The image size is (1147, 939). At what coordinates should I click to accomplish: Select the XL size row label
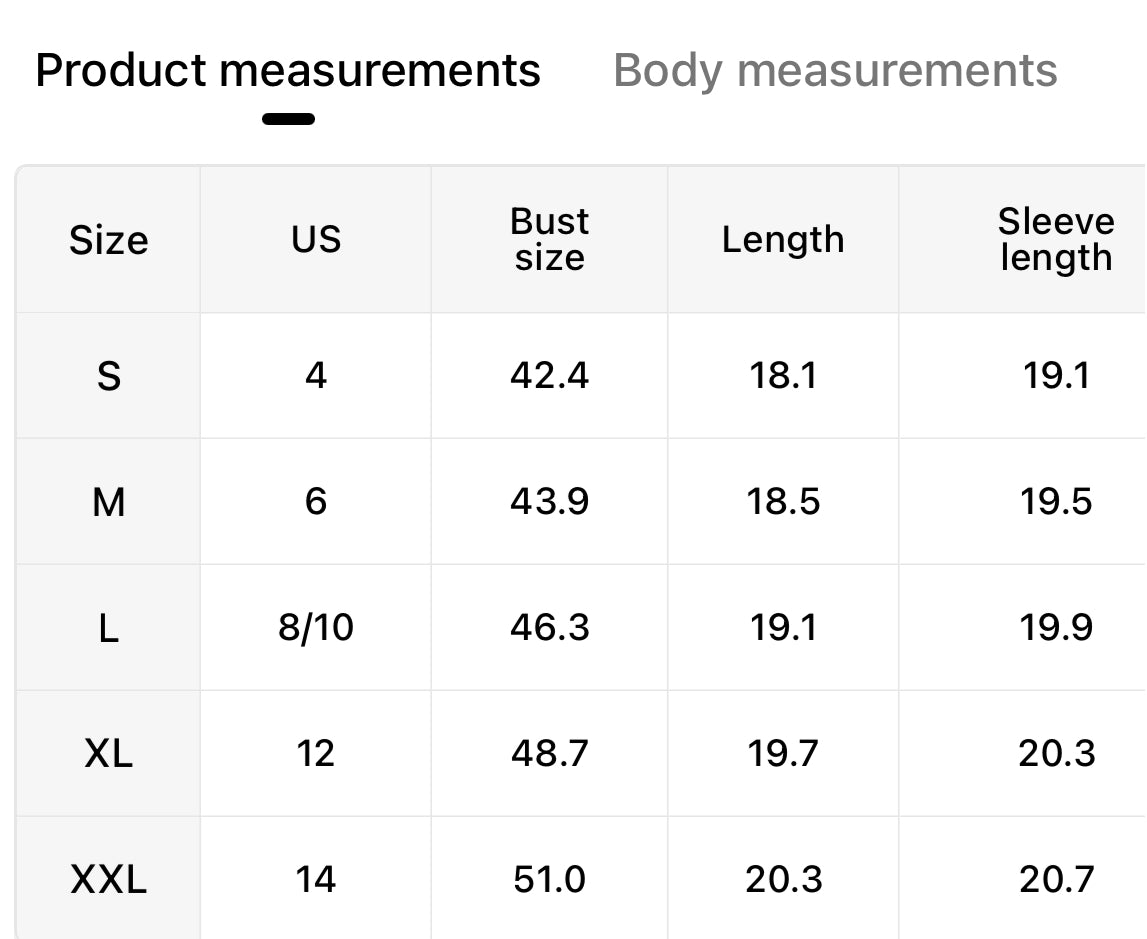click(x=108, y=753)
